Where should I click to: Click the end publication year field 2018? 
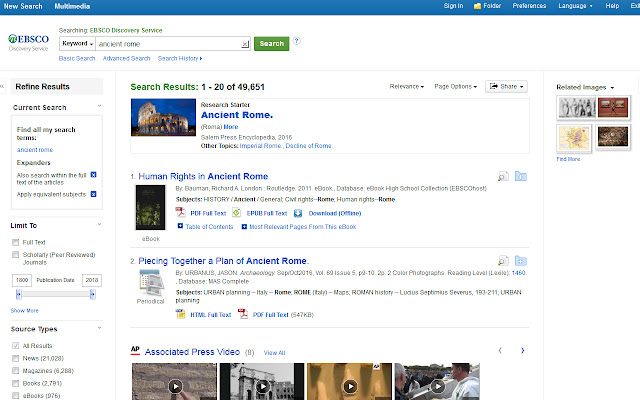tap(92, 280)
